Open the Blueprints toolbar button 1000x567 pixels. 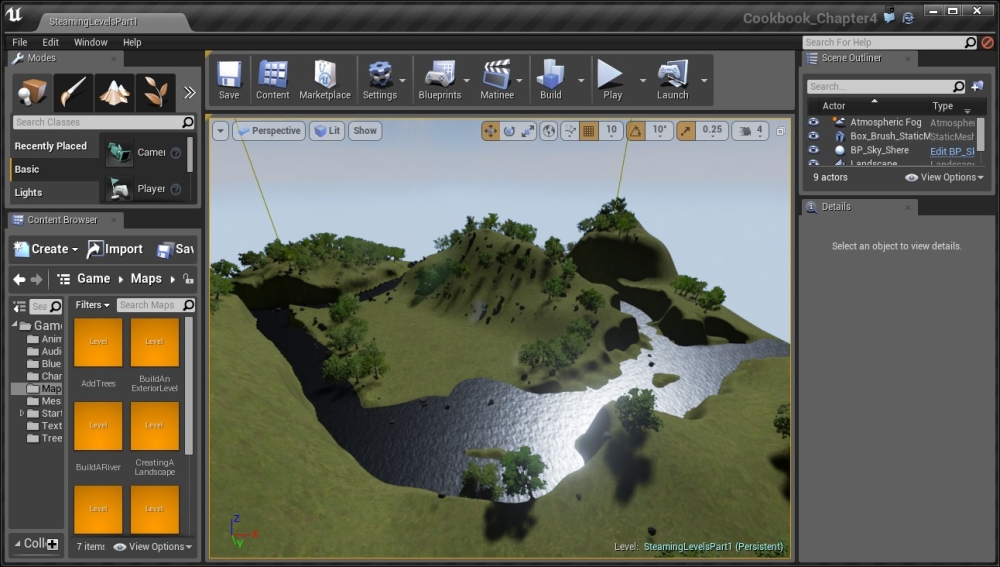click(x=439, y=80)
